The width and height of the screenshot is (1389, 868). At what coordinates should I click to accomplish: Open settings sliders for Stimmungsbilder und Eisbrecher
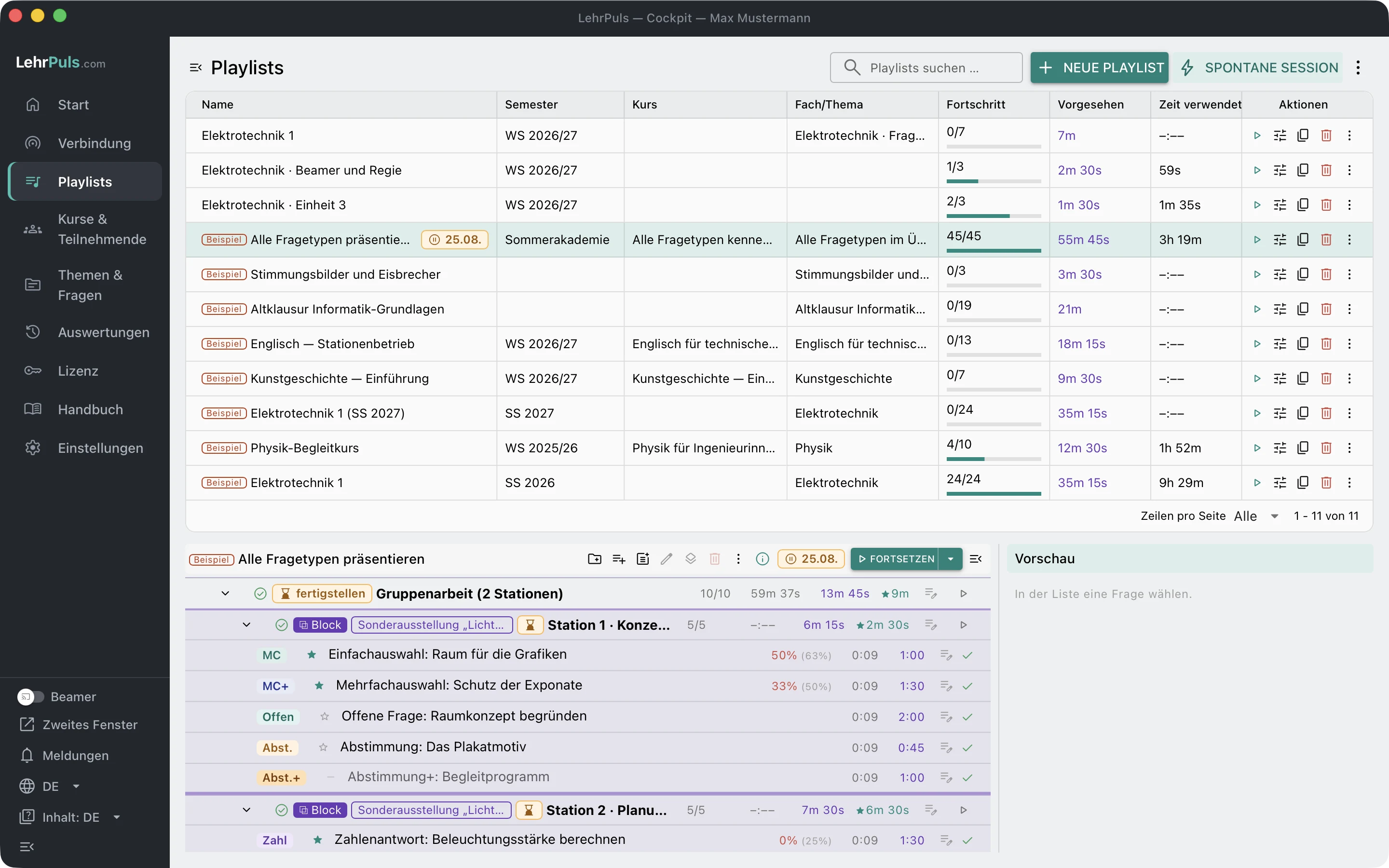click(1280, 274)
